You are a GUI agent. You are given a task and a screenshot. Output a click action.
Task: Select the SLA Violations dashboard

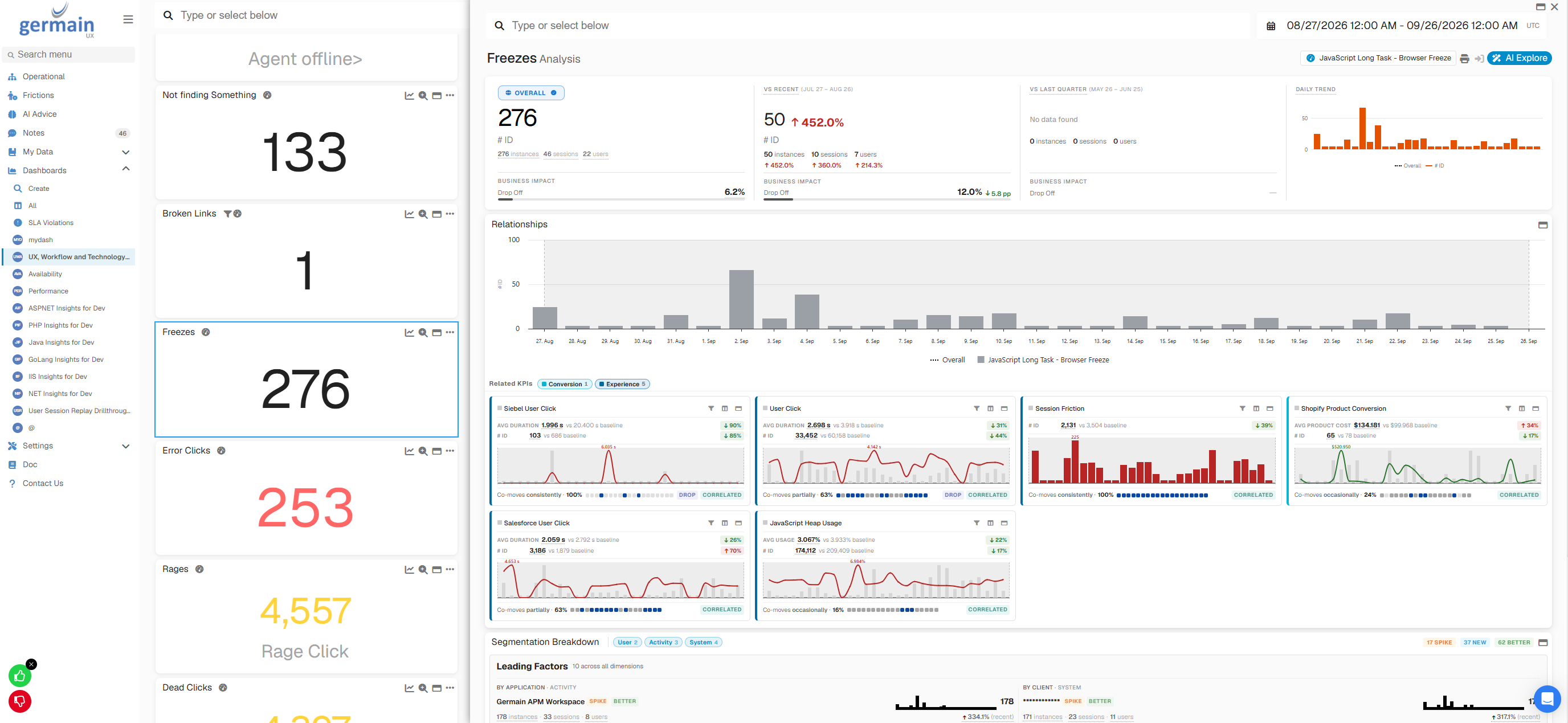pos(51,223)
